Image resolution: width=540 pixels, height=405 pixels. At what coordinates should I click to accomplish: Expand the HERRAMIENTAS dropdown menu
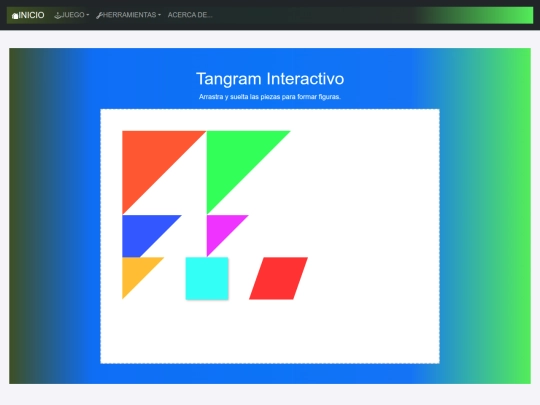[x=128, y=15]
